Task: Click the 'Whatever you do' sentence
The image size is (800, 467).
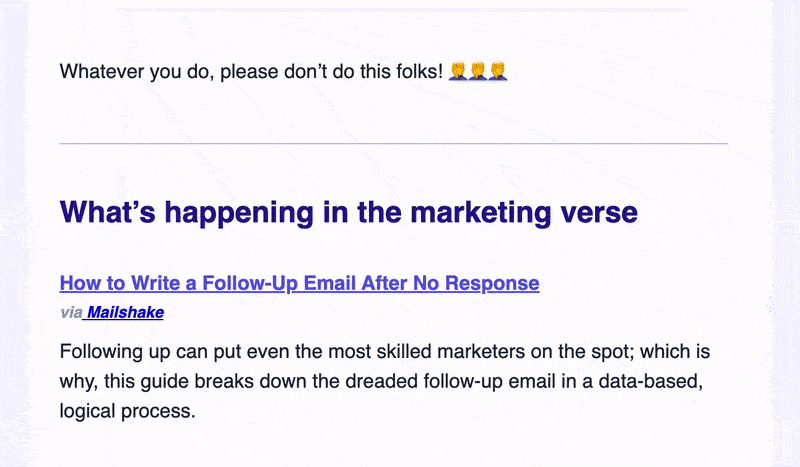Action: (251, 71)
